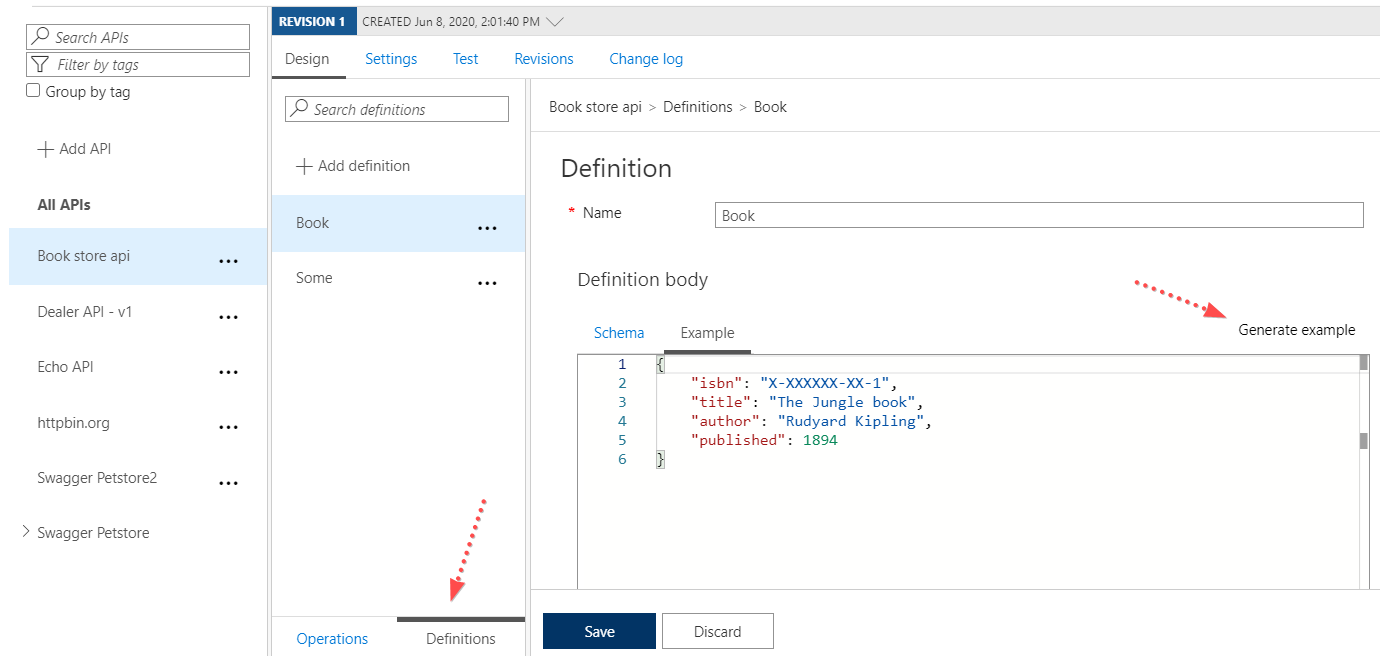Open the Some definition ellipsis menu

pos(487,283)
